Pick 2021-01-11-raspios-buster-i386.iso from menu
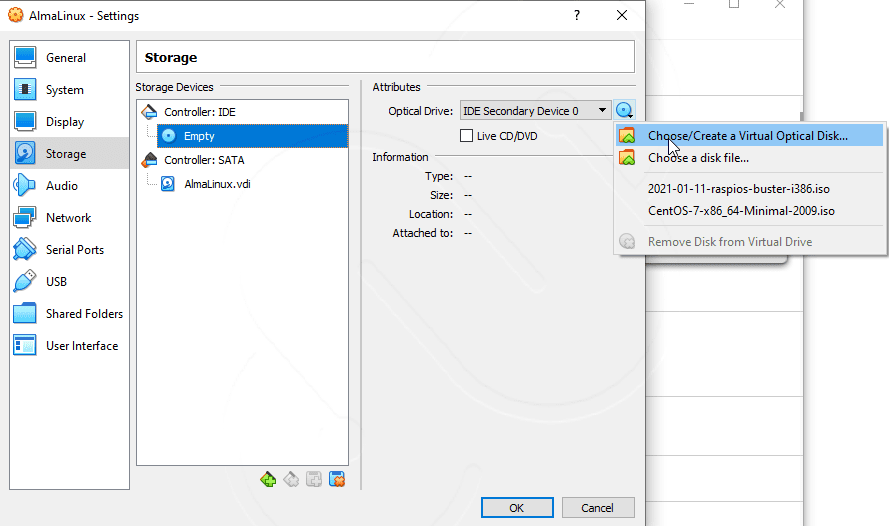The image size is (889, 526). 750,189
